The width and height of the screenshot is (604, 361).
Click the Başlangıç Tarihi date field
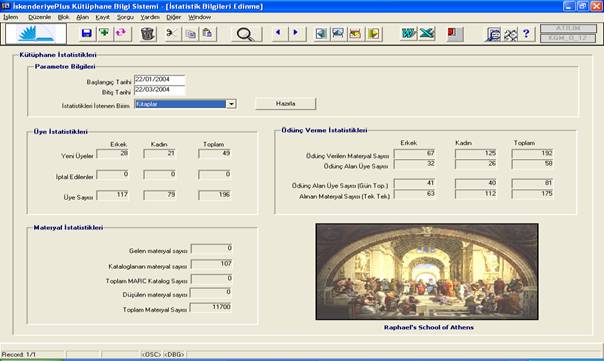click(x=159, y=79)
